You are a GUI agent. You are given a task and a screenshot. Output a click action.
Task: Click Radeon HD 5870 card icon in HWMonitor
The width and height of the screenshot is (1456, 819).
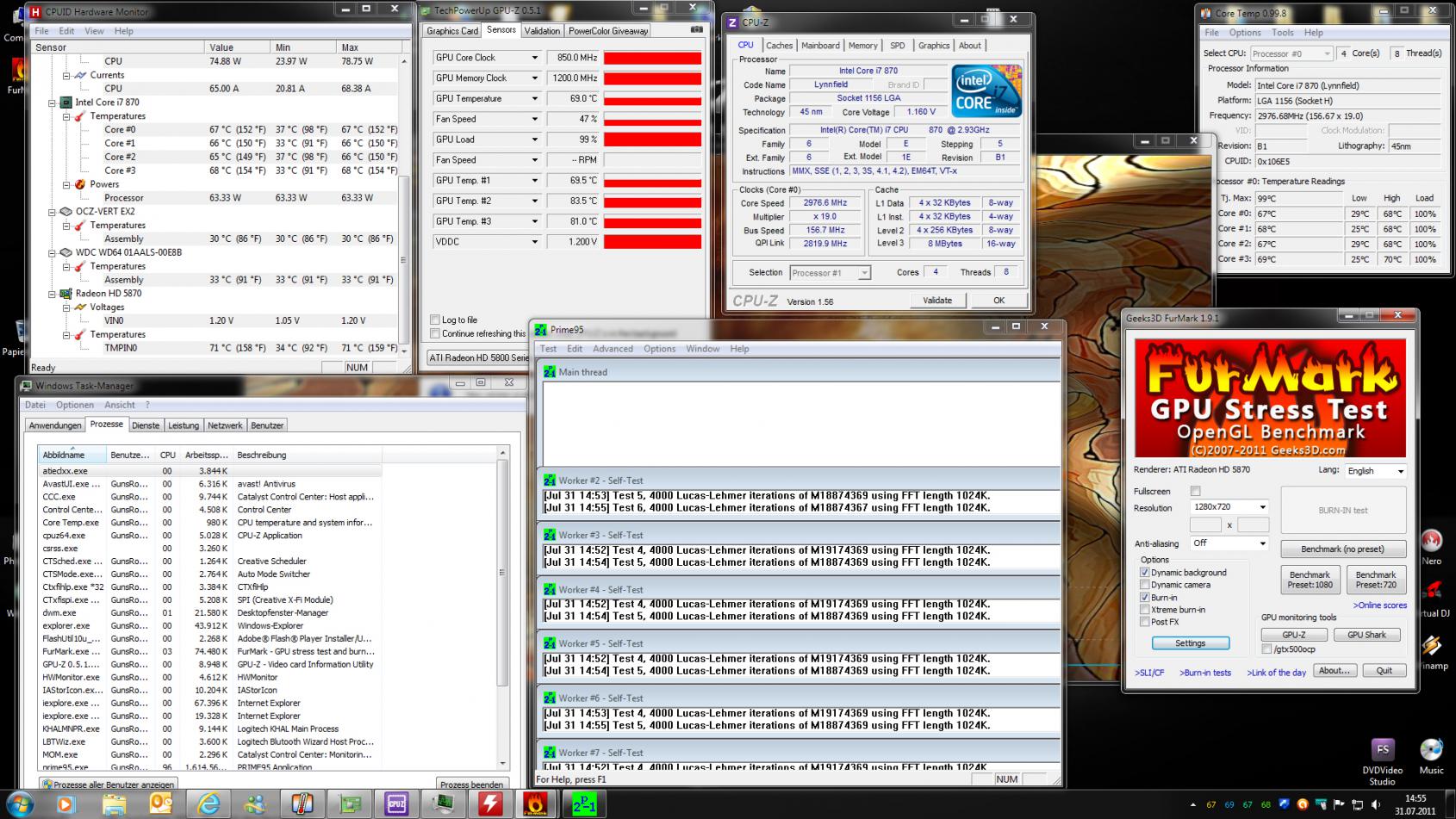[x=65, y=294]
